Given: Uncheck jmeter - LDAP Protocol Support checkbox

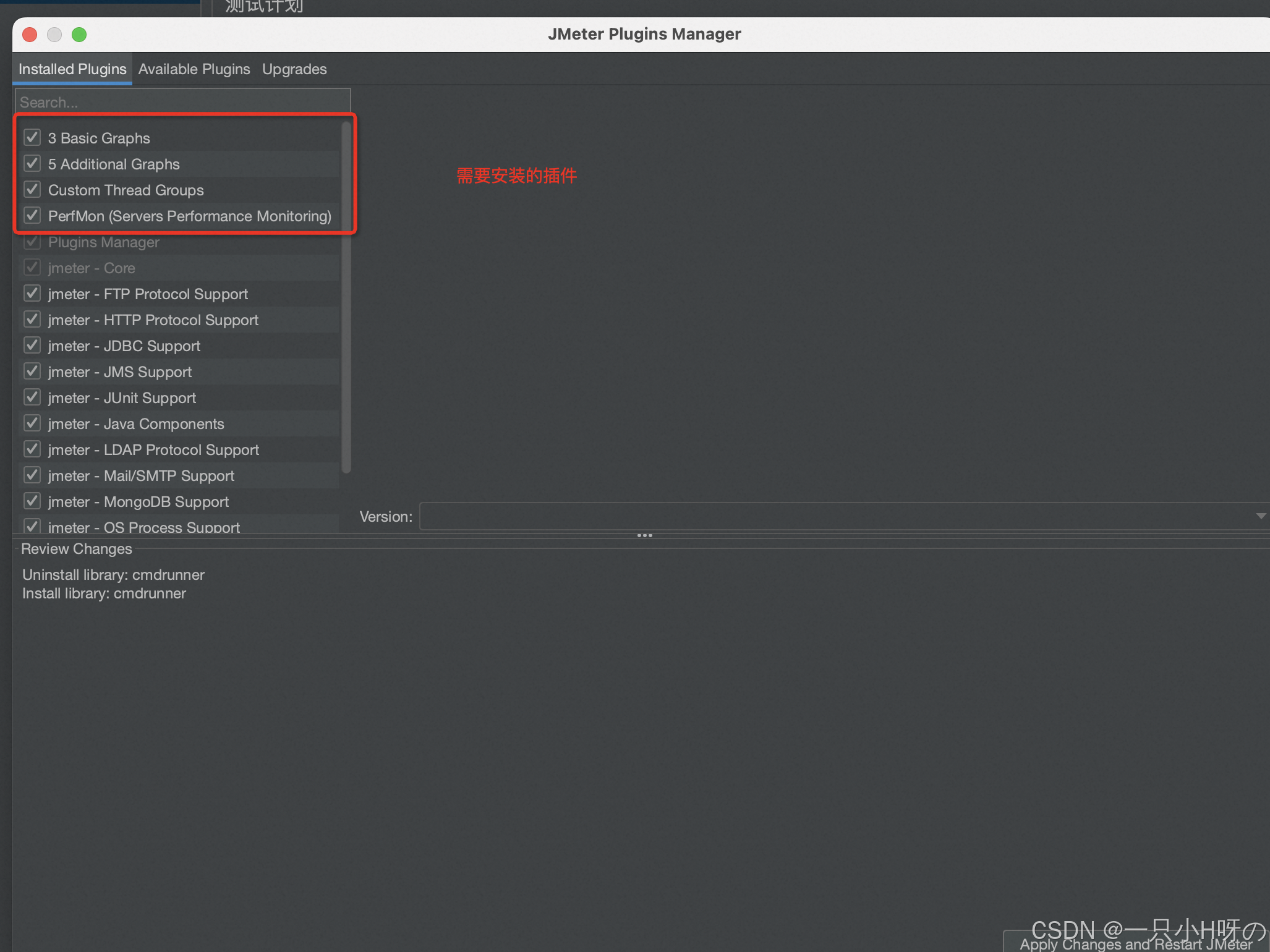Looking at the screenshot, I should click(32, 449).
